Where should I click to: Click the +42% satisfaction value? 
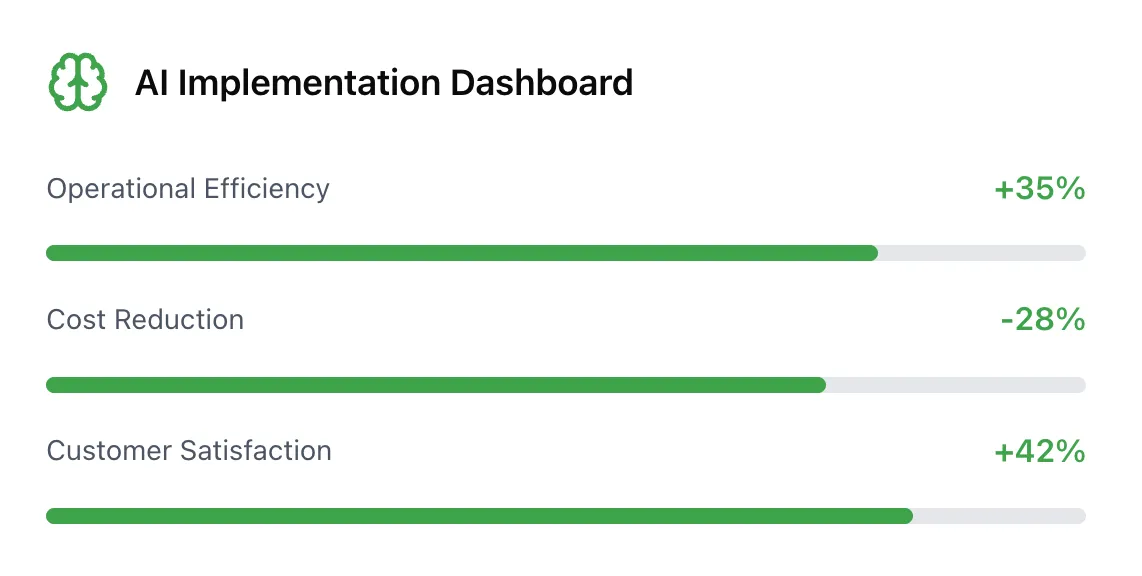(1039, 451)
